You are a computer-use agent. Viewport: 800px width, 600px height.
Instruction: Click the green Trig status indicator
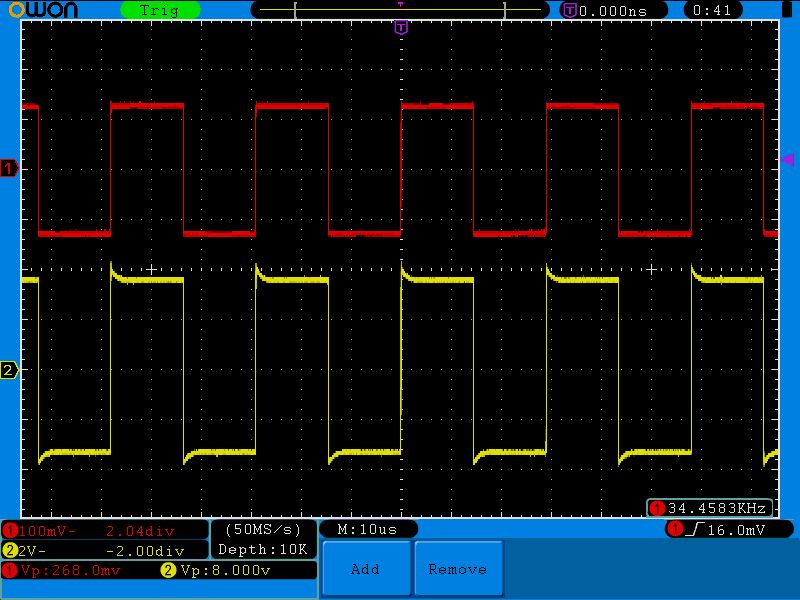(159, 10)
